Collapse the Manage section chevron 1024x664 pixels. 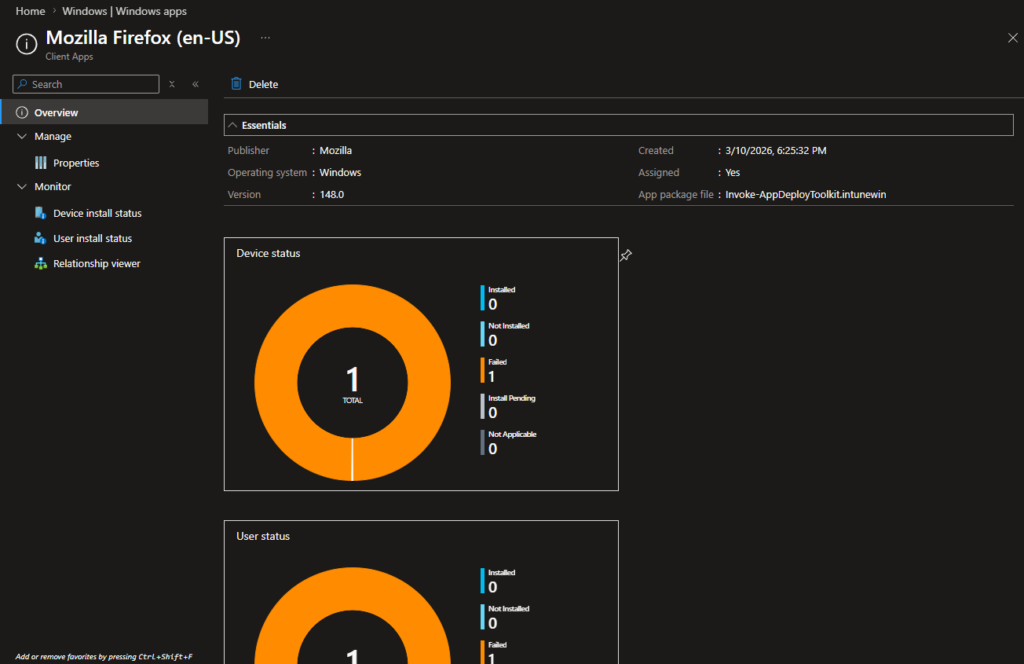22,136
